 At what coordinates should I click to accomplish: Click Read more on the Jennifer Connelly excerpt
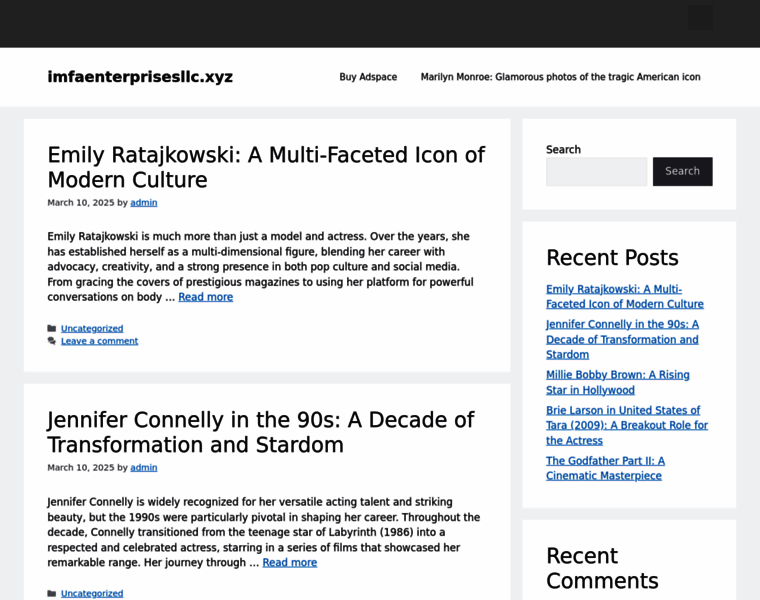point(290,563)
